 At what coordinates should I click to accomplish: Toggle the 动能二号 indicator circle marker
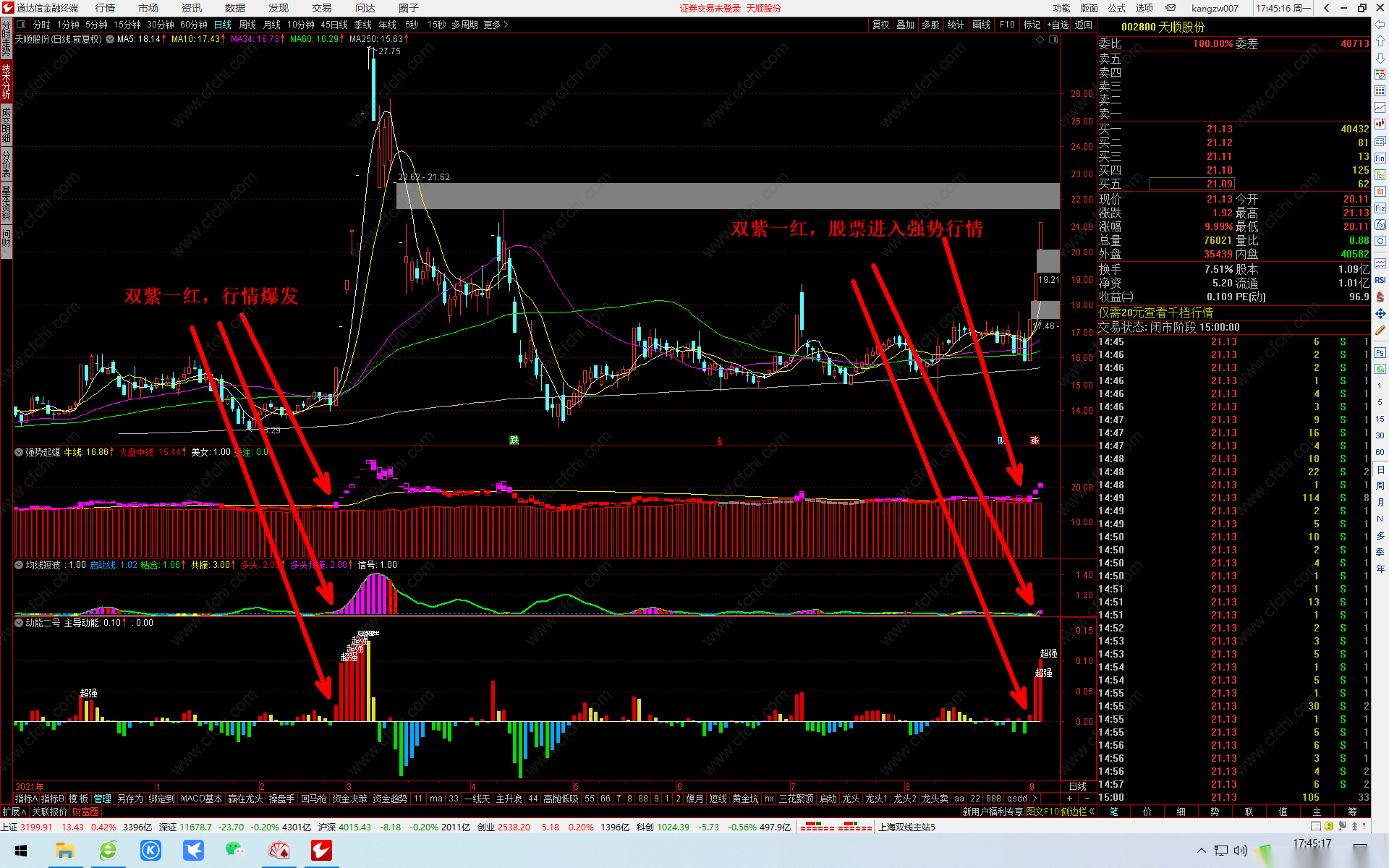click(x=20, y=623)
